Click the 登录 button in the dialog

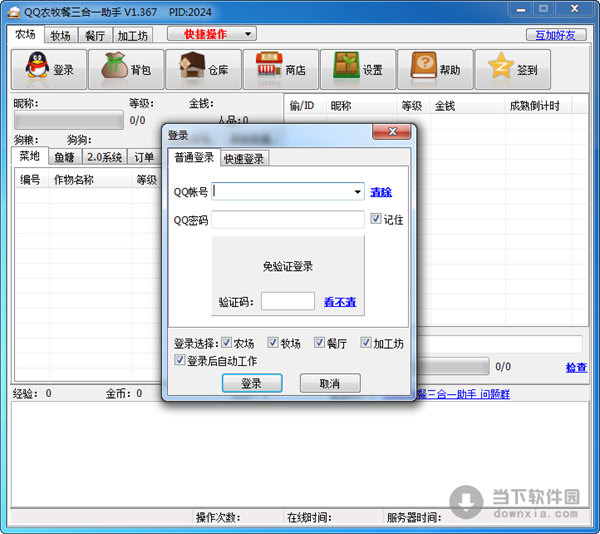tap(252, 383)
